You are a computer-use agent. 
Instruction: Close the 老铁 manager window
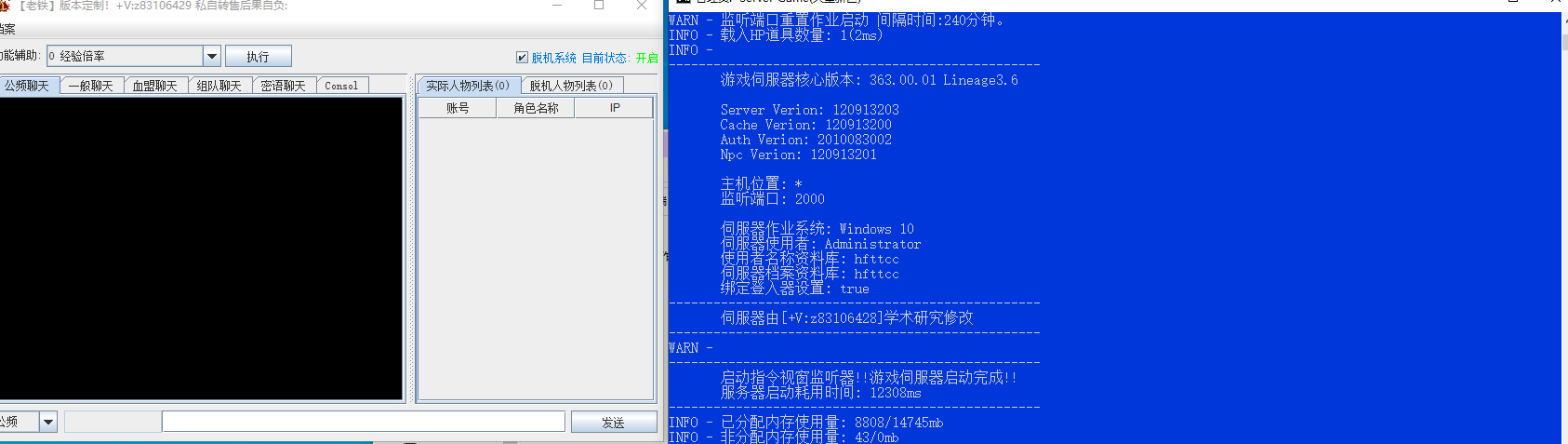(x=642, y=6)
